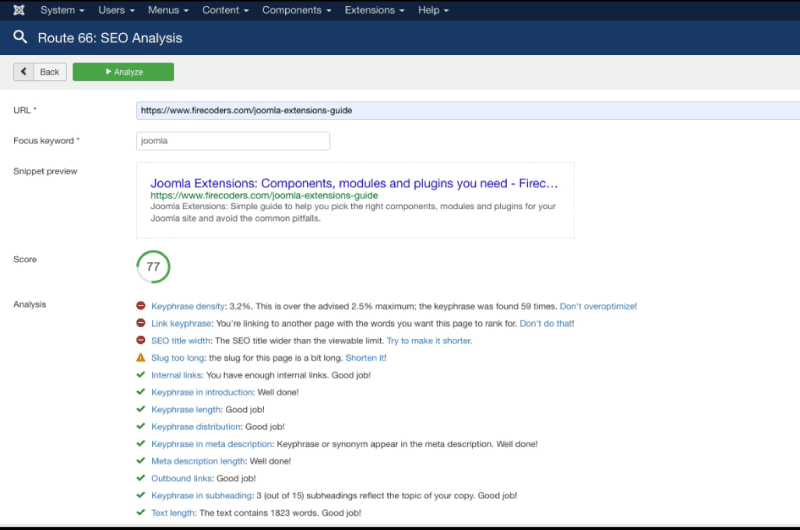Screen dimensions: 800x530
Task: Open the Outbound links link
Action: tap(182, 478)
